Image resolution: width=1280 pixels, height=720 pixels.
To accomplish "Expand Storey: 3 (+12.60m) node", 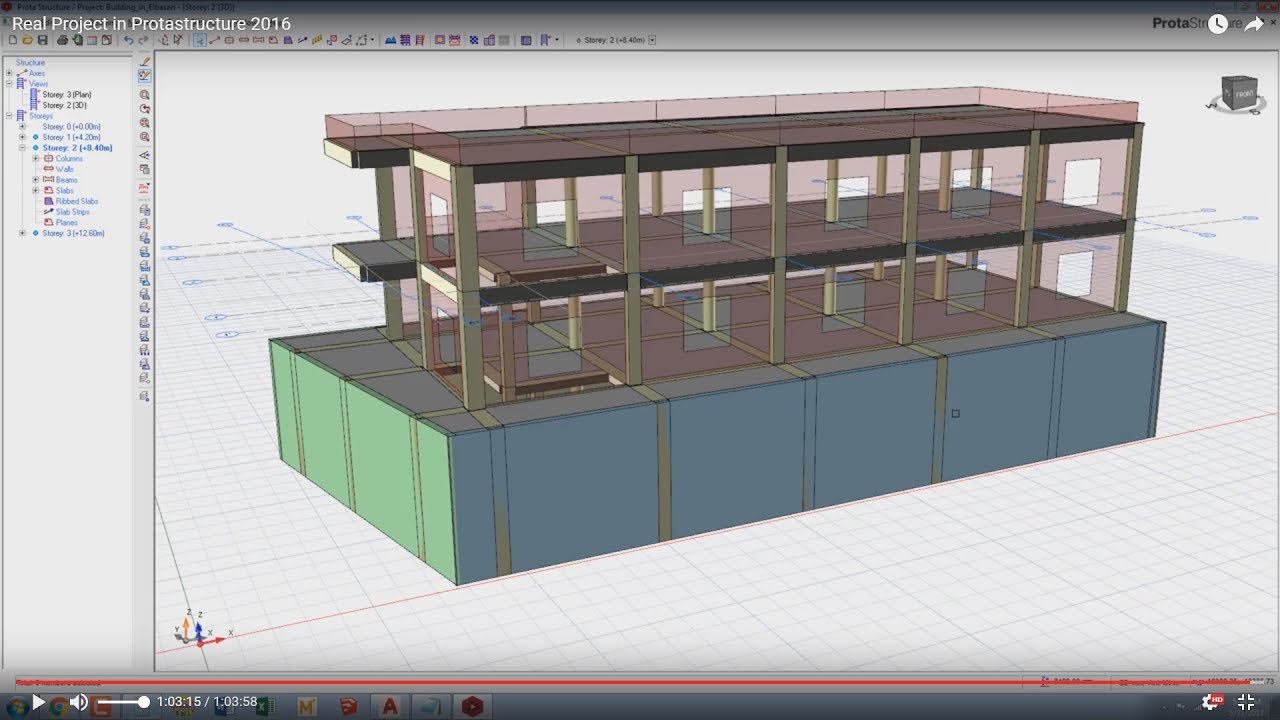I will (x=23, y=233).
